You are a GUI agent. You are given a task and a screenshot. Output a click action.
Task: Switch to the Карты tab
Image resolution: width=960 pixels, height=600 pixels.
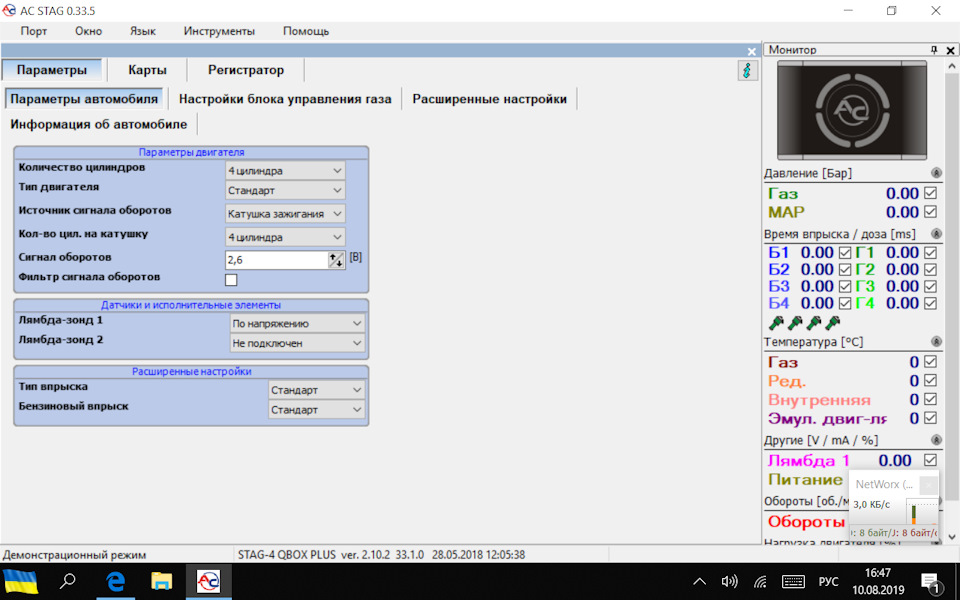148,70
